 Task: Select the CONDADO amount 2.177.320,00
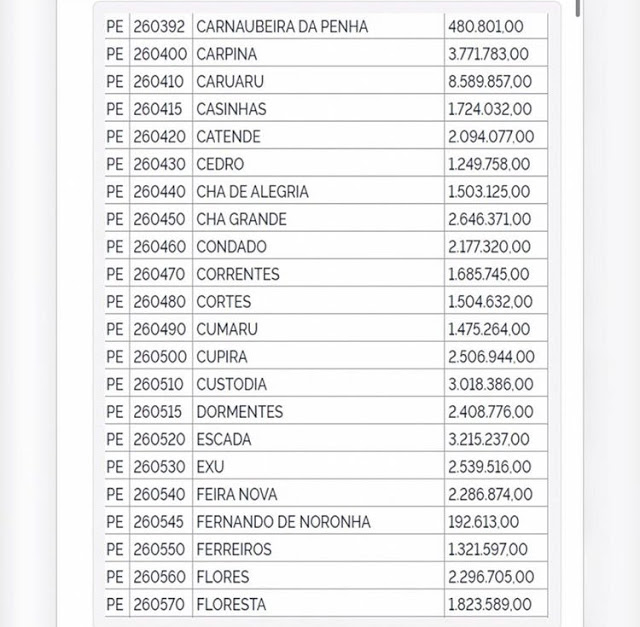(x=490, y=246)
